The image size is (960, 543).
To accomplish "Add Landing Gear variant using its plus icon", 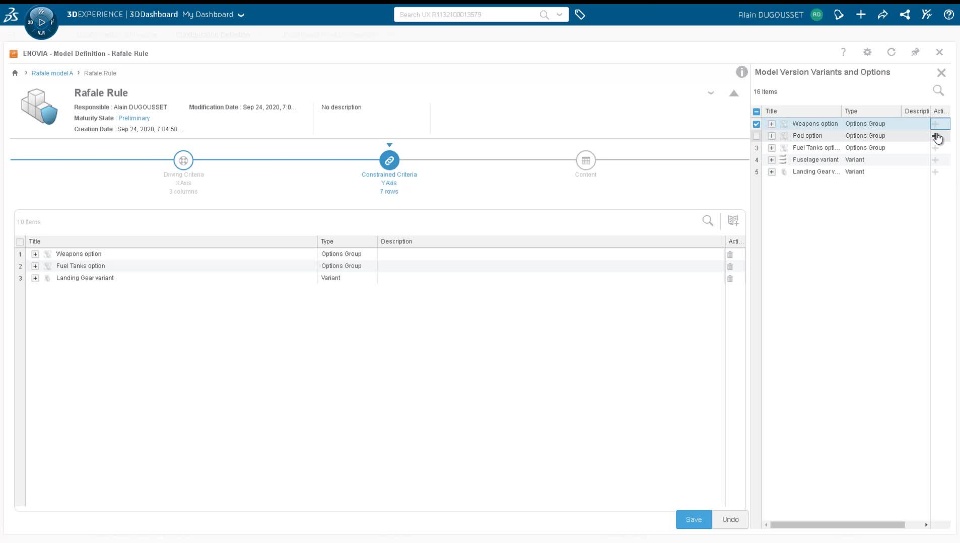I will click(936, 172).
